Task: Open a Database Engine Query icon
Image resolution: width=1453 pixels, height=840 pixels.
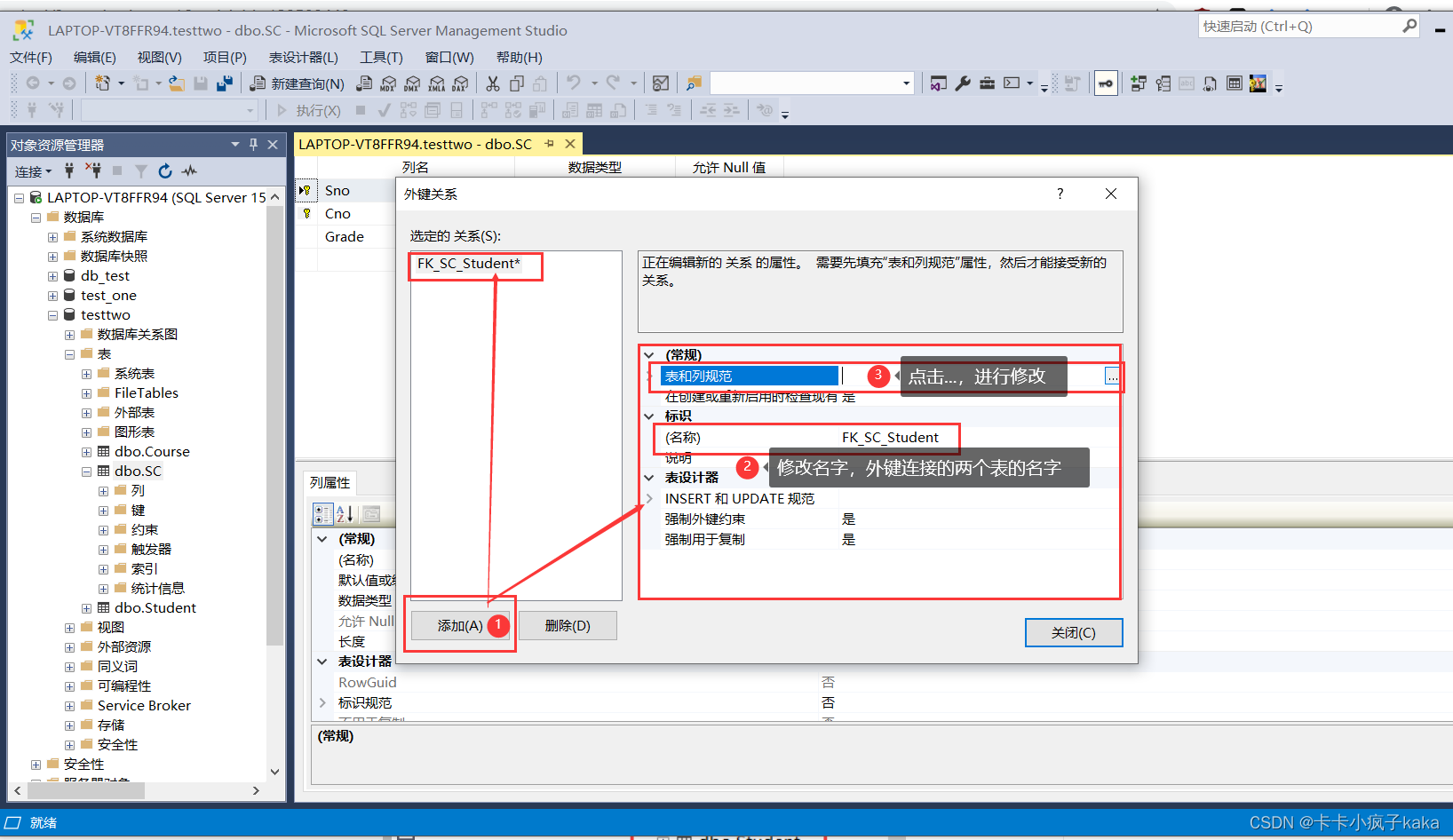Action: tap(364, 83)
